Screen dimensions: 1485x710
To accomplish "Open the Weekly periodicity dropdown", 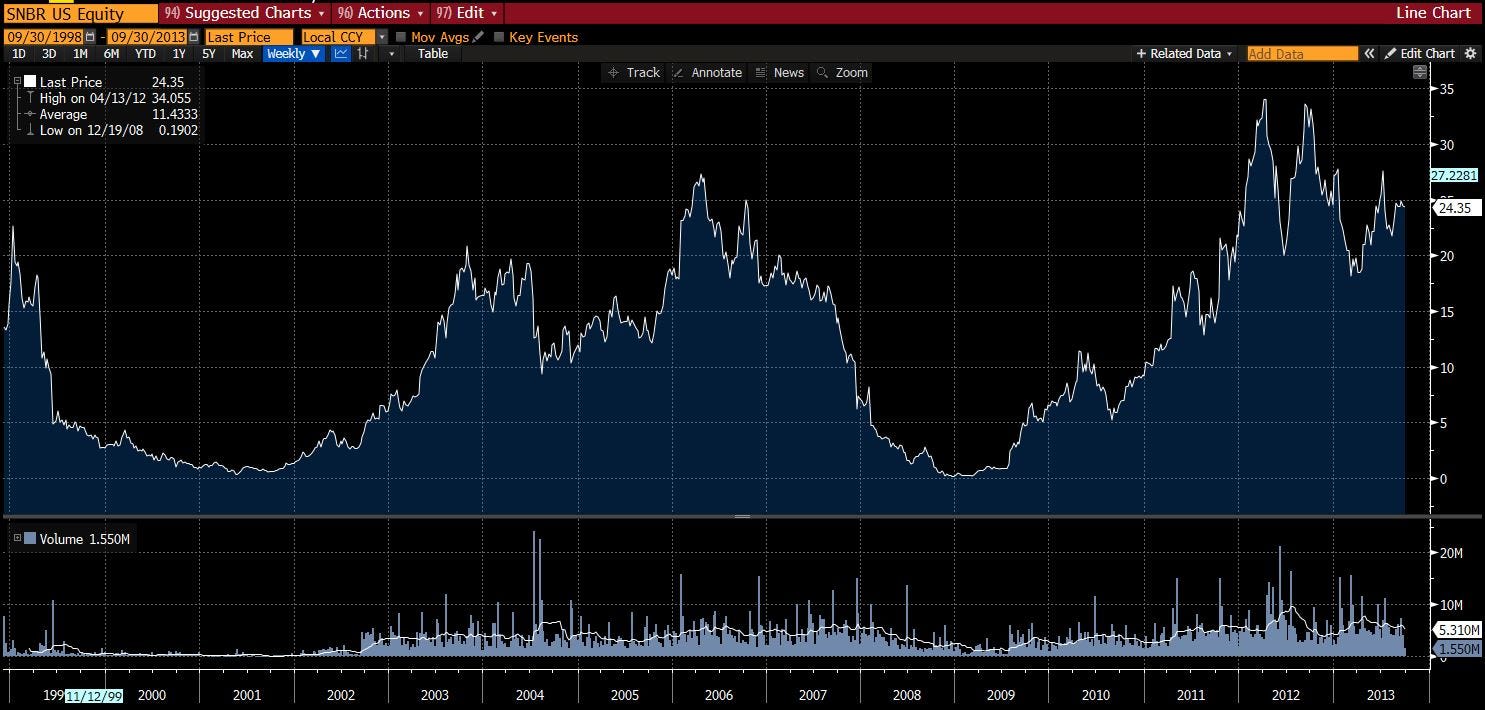I will (294, 54).
